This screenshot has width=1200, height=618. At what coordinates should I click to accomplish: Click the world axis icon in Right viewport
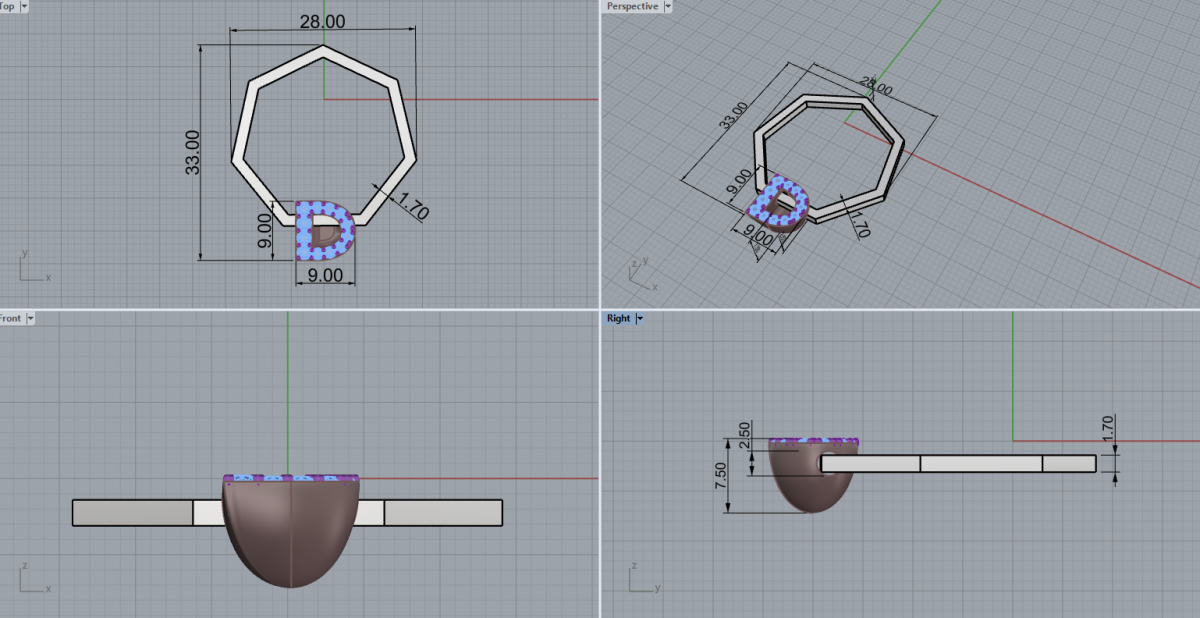tap(641, 578)
